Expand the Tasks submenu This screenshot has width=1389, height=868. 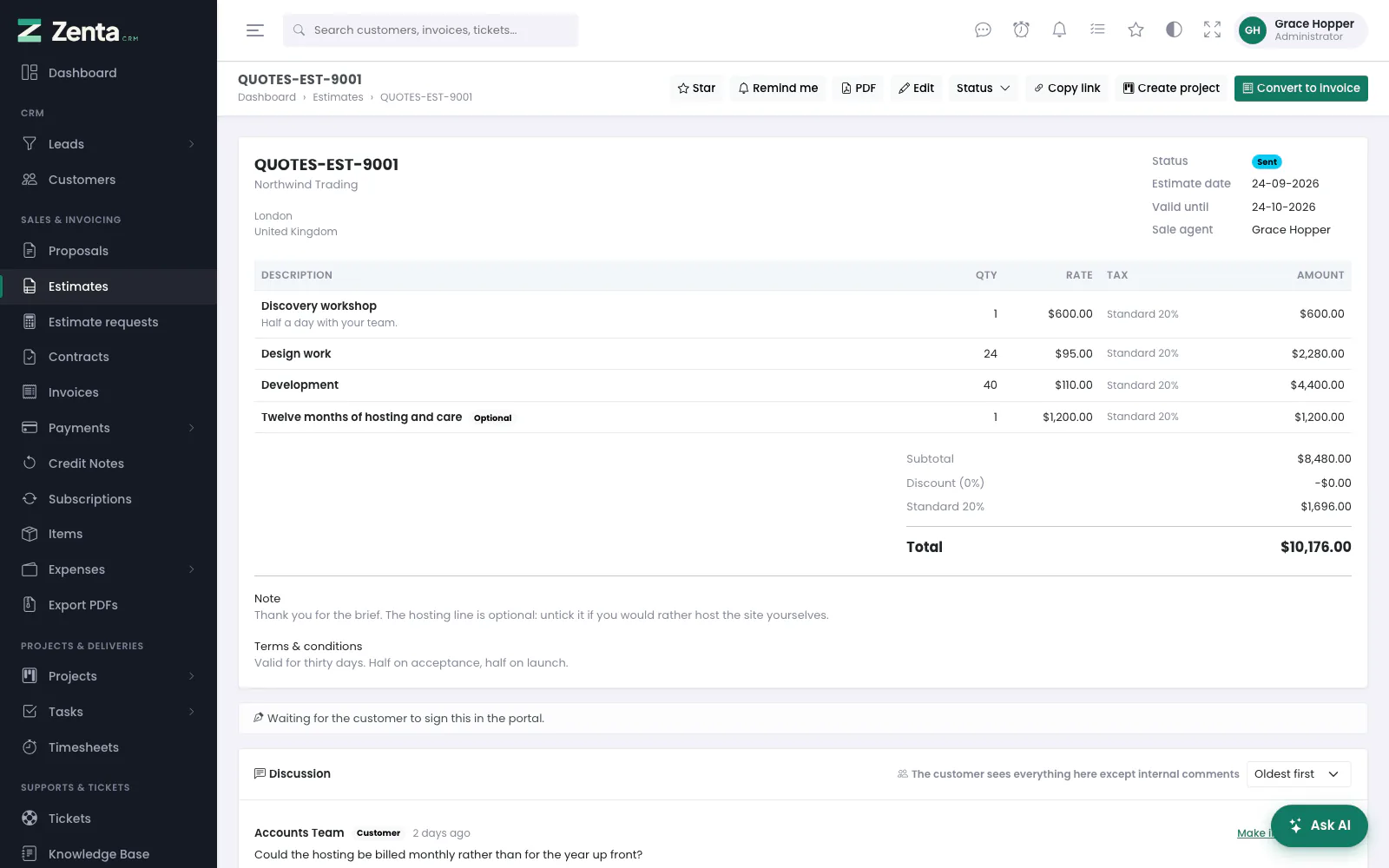click(x=109, y=712)
